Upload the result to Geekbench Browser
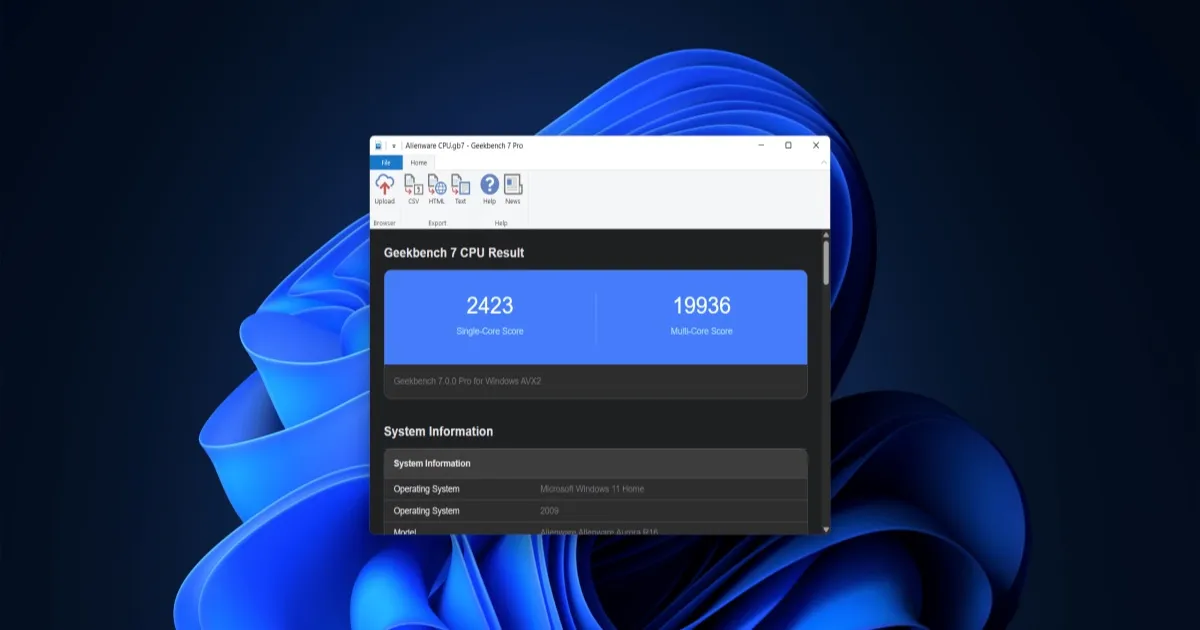Image resolution: width=1200 pixels, height=630 pixels. click(385, 190)
